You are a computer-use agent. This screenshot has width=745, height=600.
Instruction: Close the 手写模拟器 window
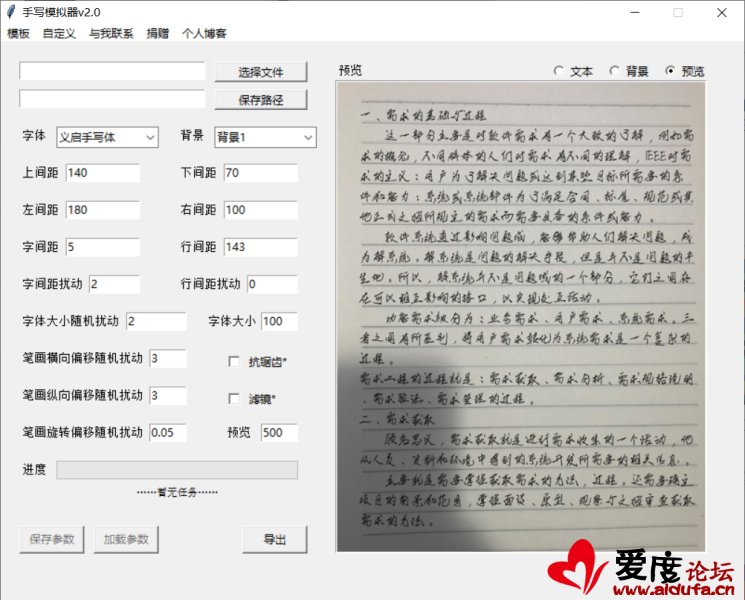722,12
